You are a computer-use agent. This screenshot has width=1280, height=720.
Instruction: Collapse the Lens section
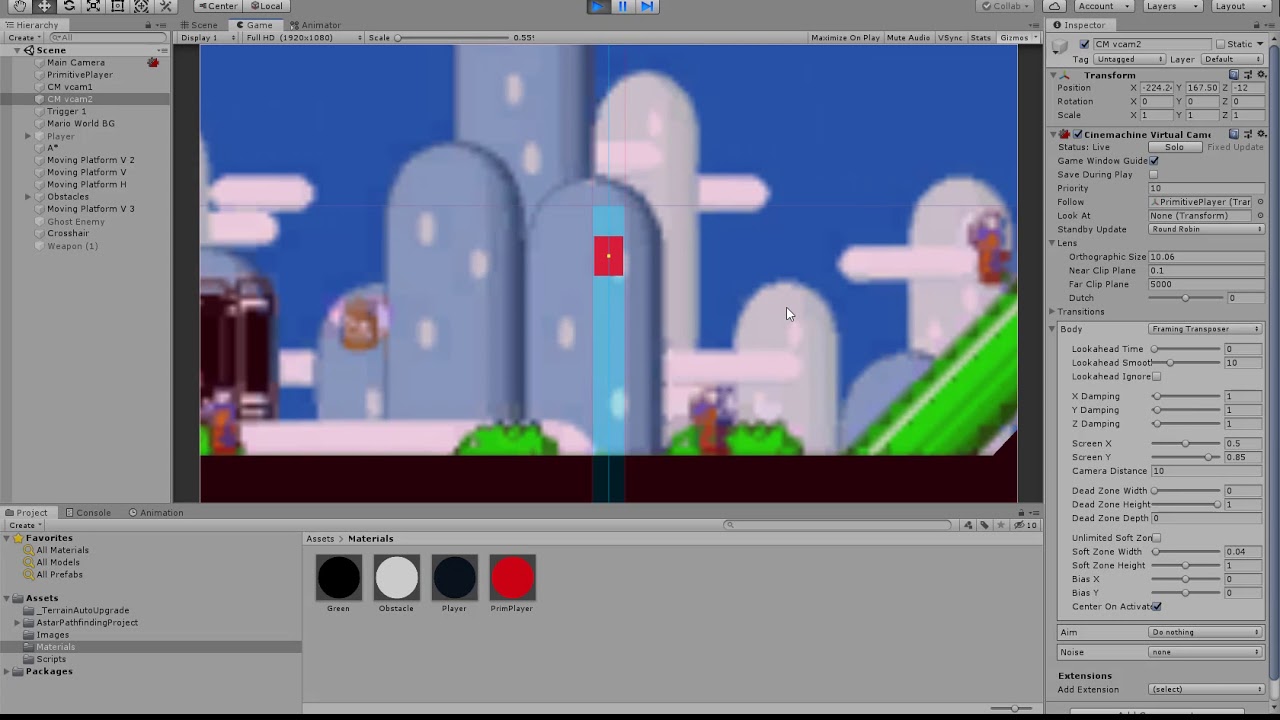[1053, 243]
